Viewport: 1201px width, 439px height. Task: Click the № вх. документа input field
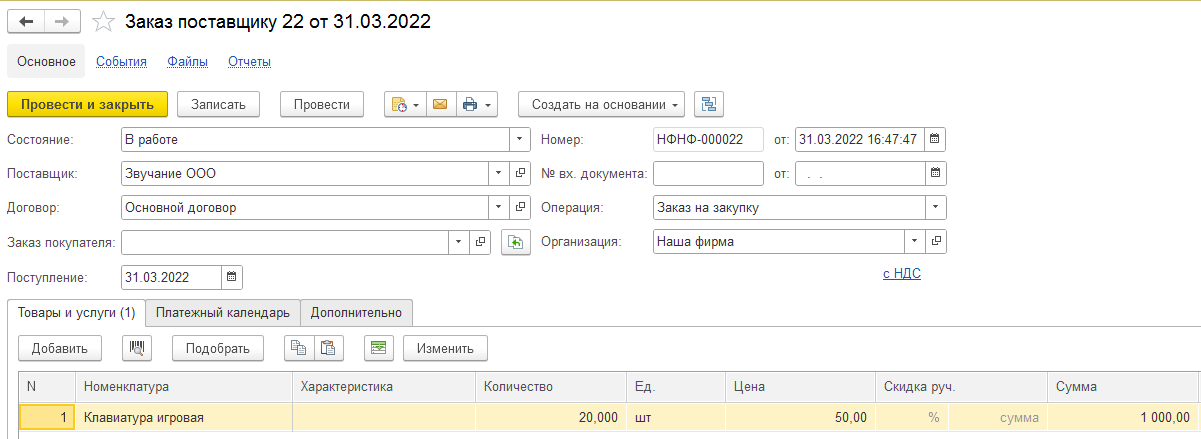tap(707, 174)
